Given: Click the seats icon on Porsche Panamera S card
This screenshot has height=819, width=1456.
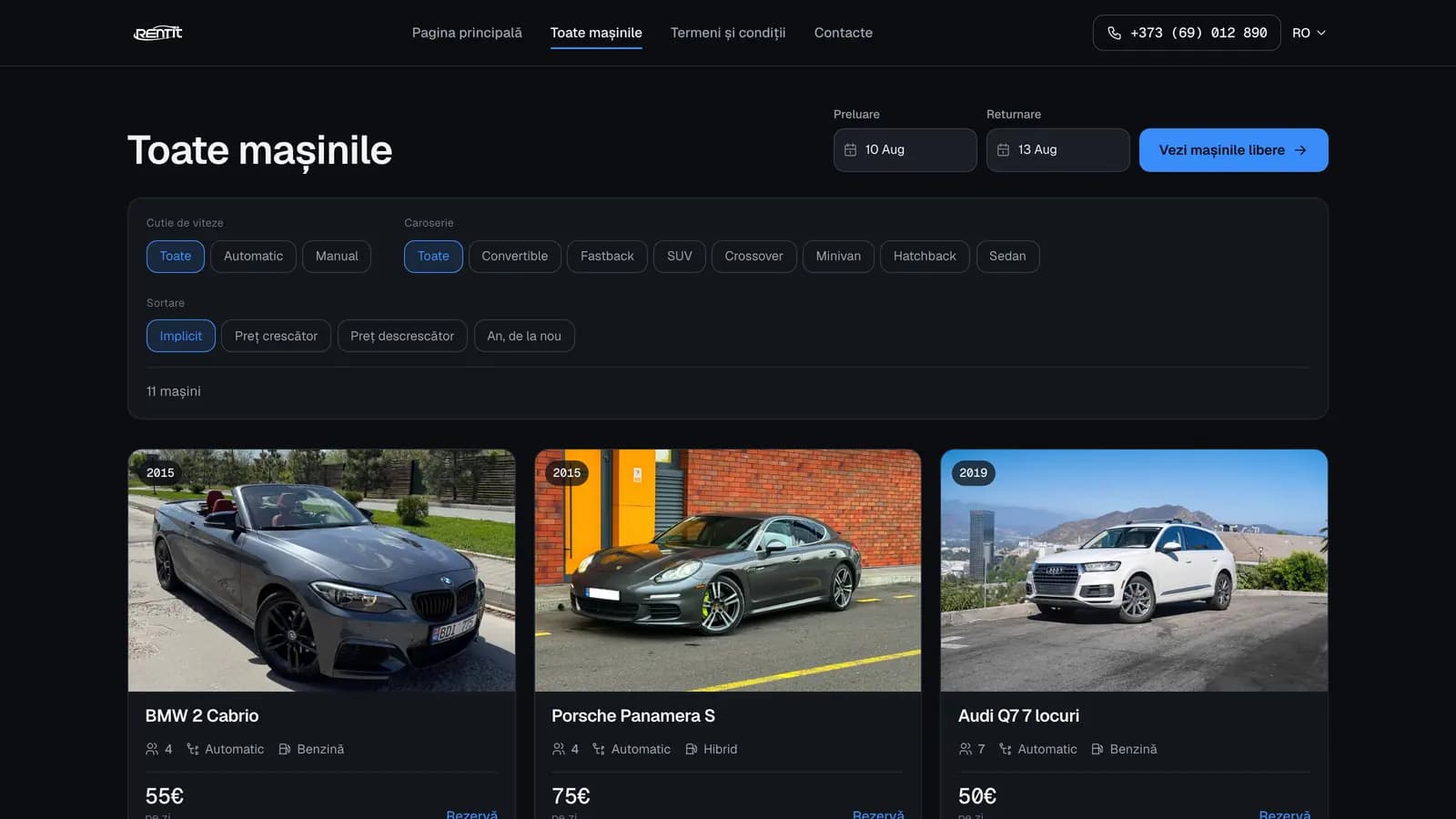Looking at the screenshot, I should point(559,749).
